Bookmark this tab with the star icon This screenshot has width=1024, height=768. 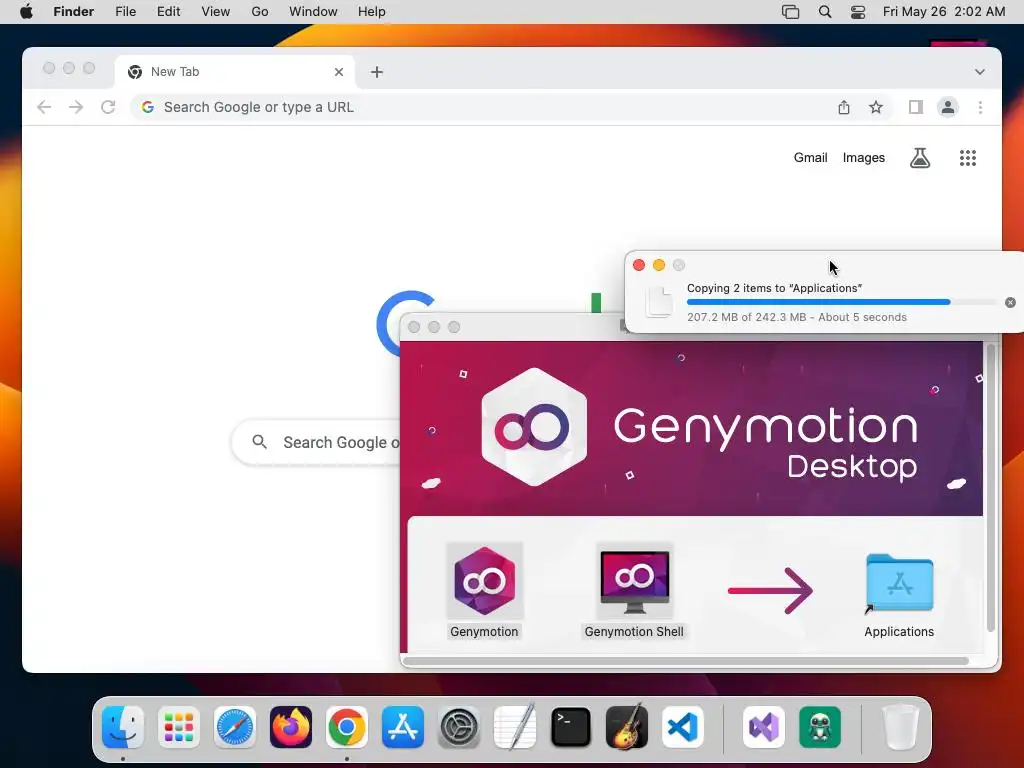[876, 107]
